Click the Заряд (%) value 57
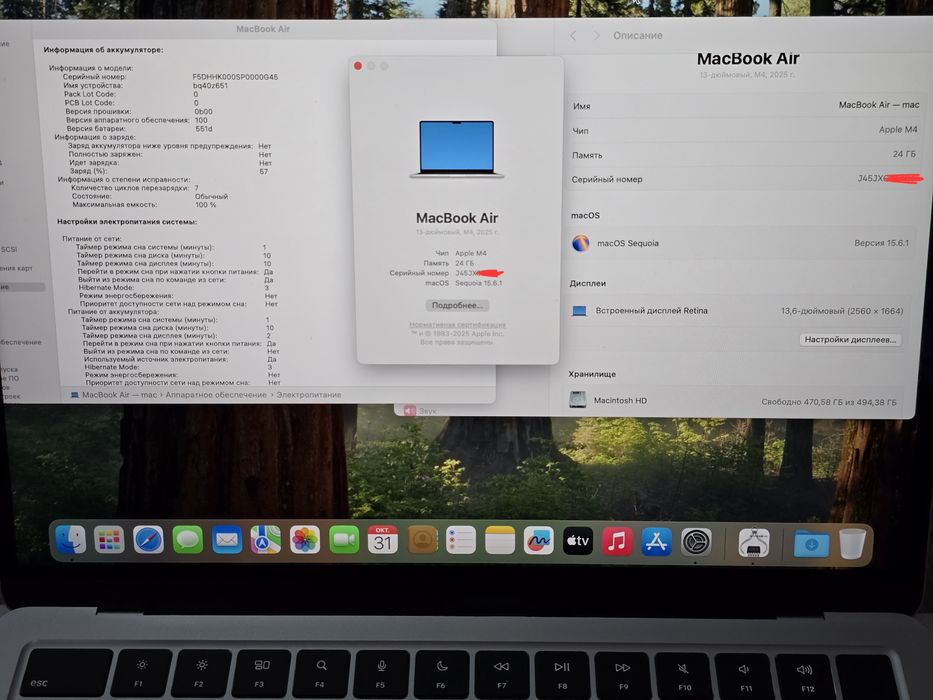 click(x=264, y=171)
